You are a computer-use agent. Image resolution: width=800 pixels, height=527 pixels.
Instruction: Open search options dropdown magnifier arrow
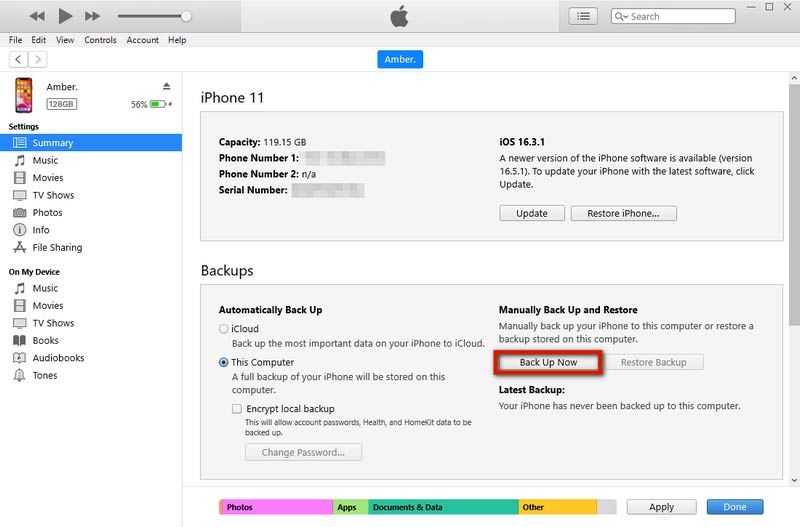click(x=622, y=16)
